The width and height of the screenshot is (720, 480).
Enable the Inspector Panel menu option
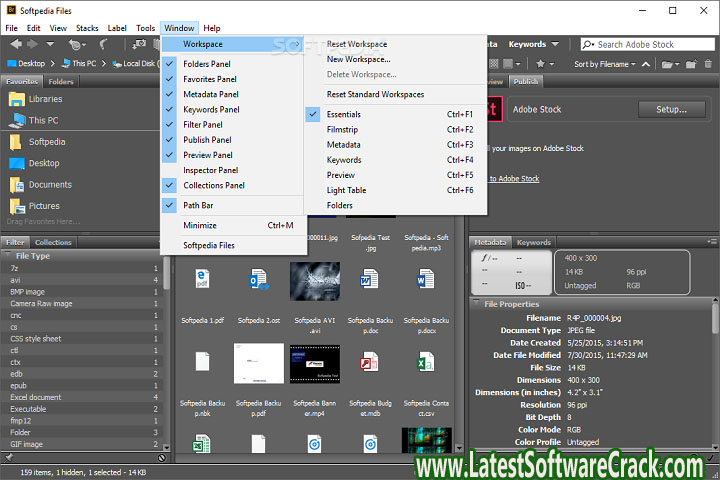click(210, 170)
